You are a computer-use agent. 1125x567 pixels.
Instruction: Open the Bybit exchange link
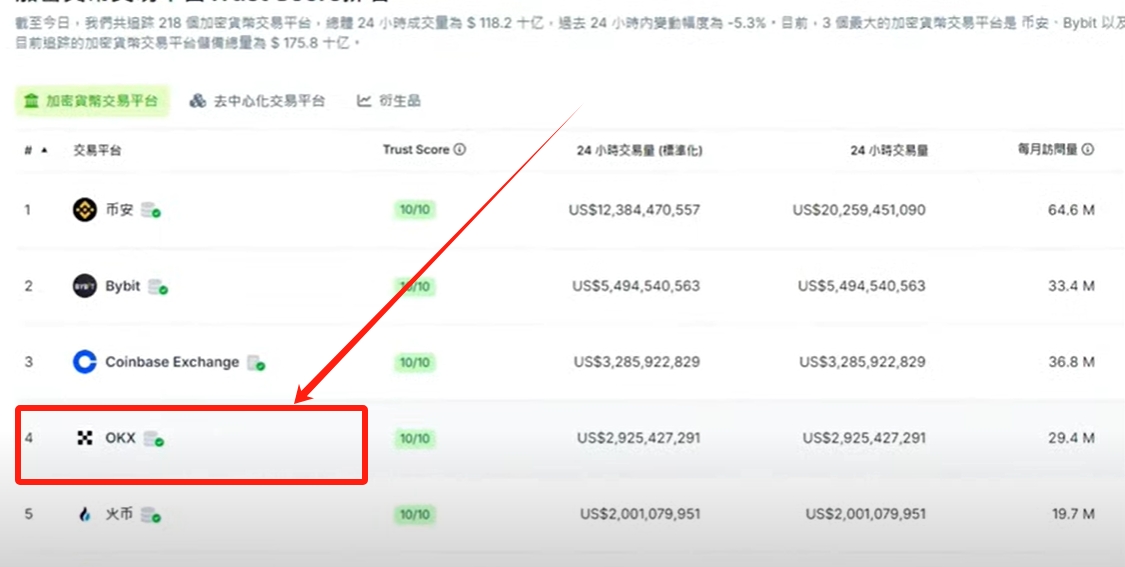123,286
